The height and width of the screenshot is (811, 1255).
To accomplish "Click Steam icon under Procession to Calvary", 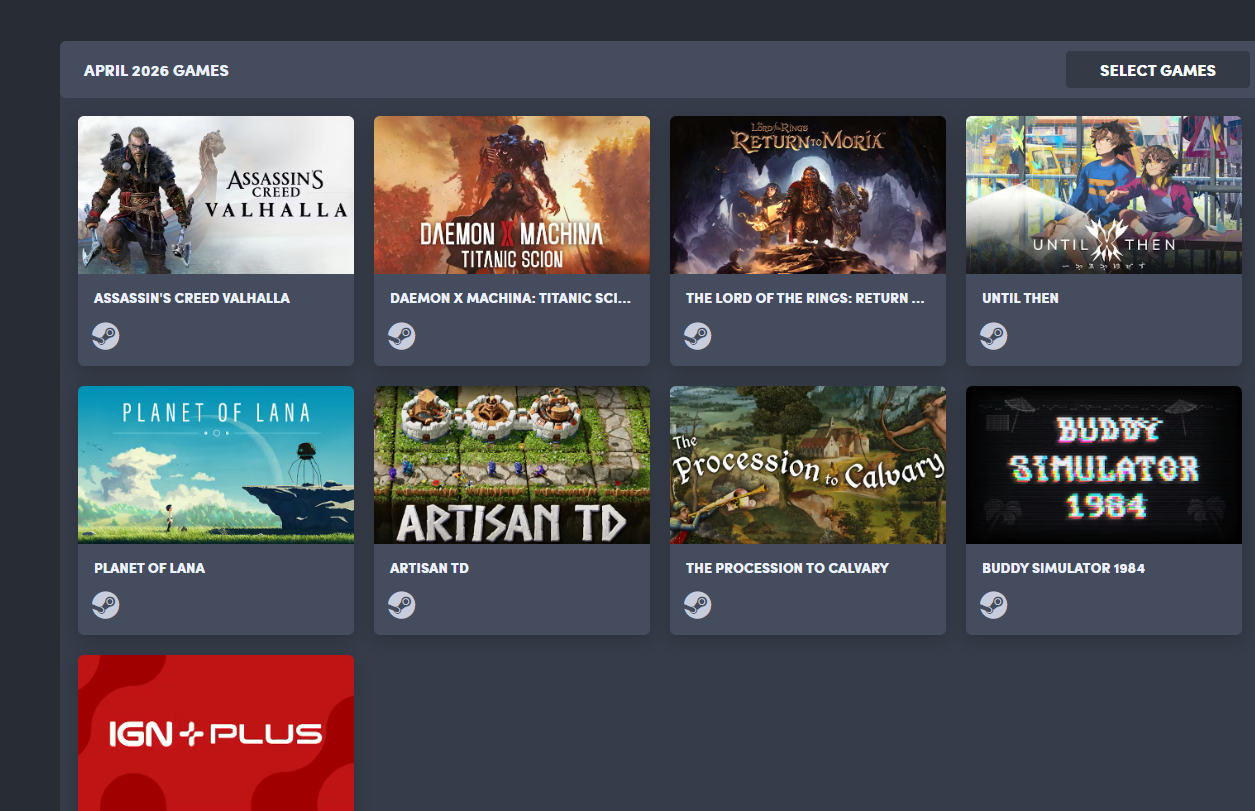I will coord(698,605).
